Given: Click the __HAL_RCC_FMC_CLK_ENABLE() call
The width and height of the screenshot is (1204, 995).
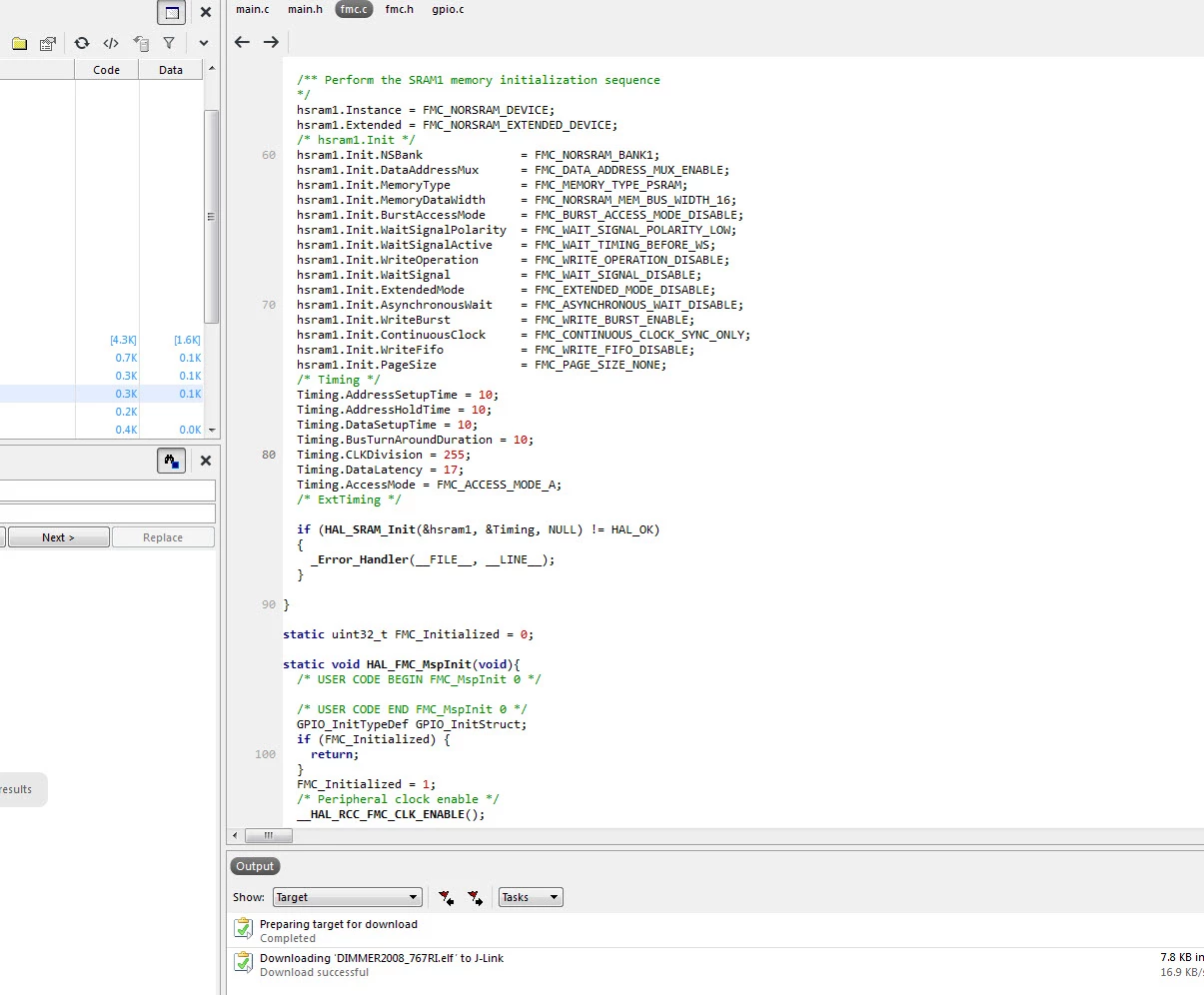Looking at the screenshot, I should point(391,814).
